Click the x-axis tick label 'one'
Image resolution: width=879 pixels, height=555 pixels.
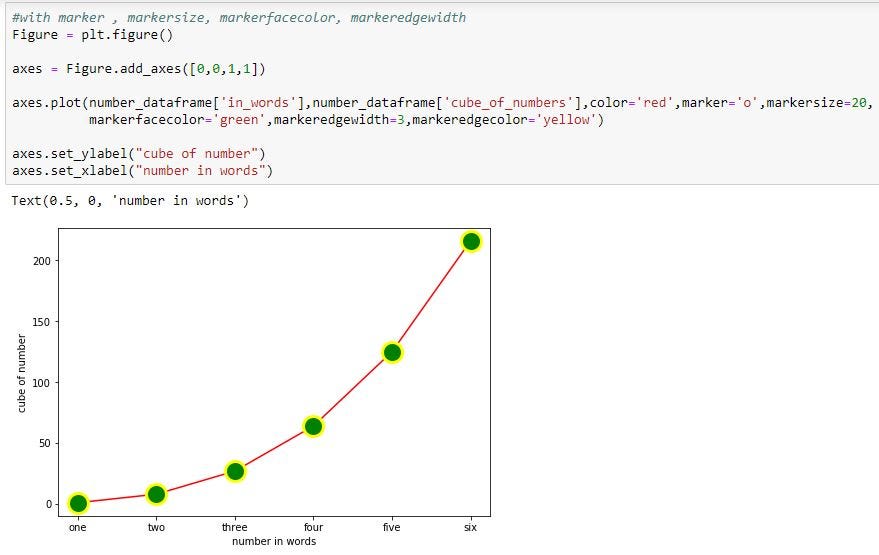(x=78, y=527)
